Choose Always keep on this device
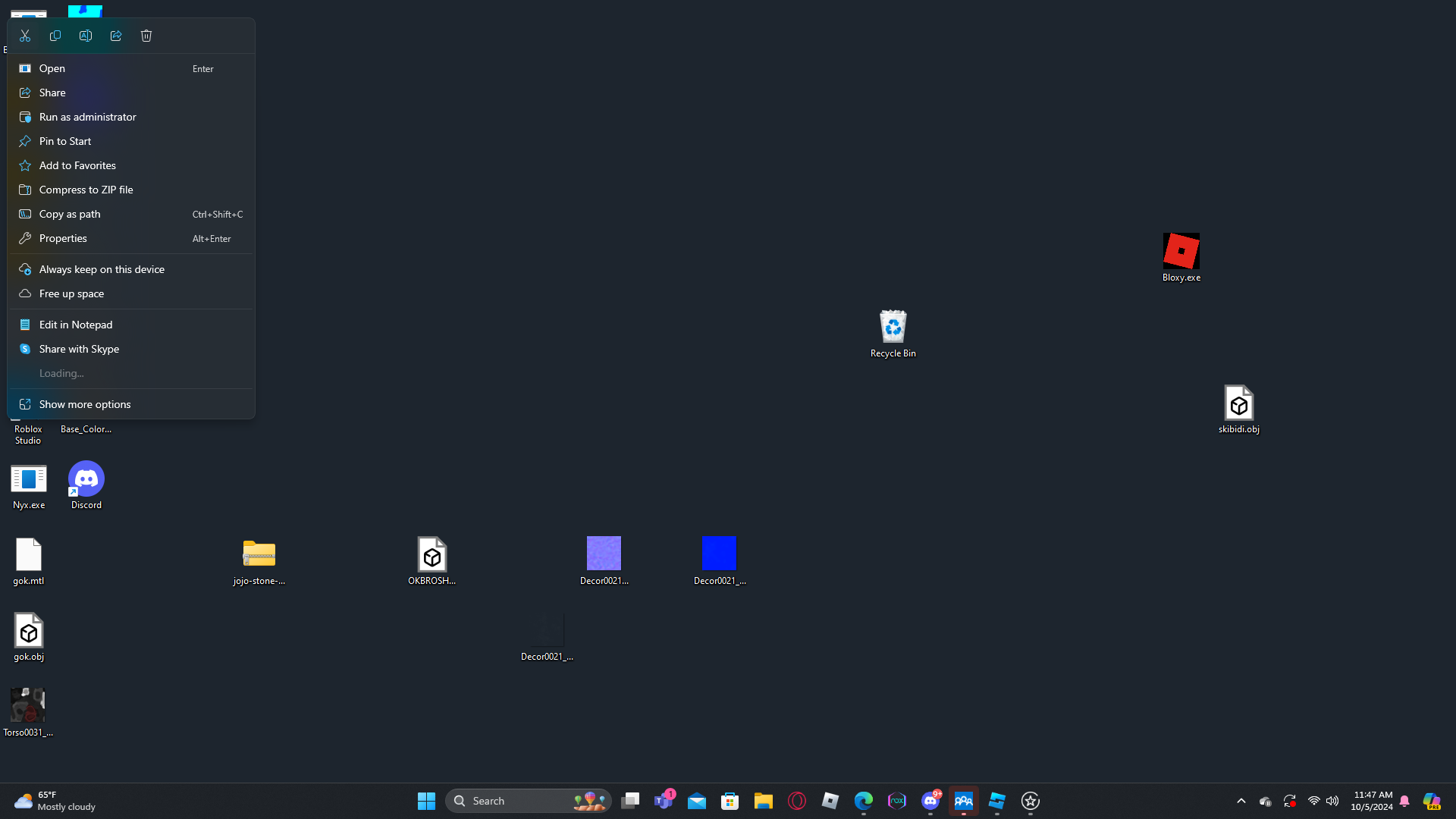The width and height of the screenshot is (1456, 819). 102,269
